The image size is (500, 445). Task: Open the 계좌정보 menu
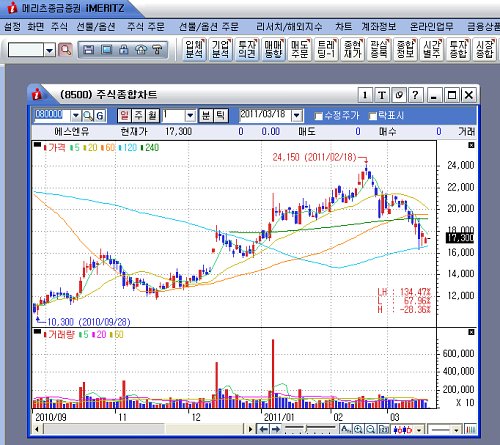379,27
